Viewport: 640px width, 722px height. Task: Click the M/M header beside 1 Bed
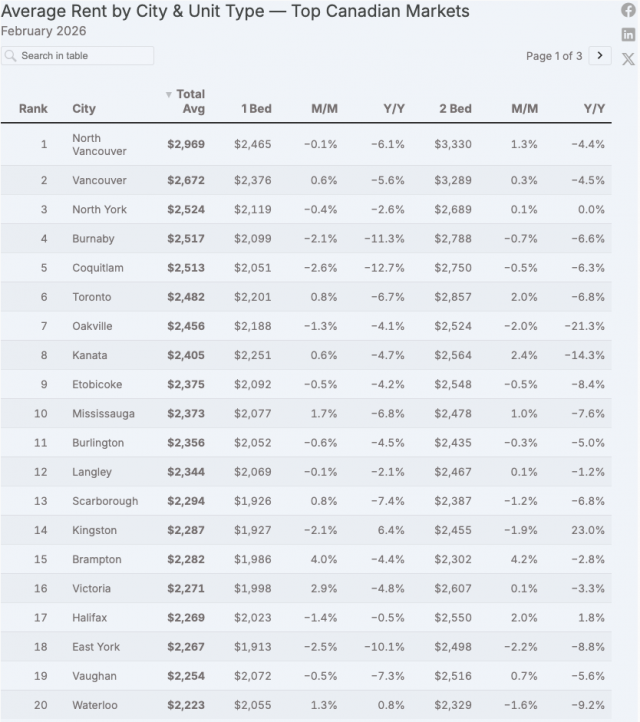pos(324,108)
